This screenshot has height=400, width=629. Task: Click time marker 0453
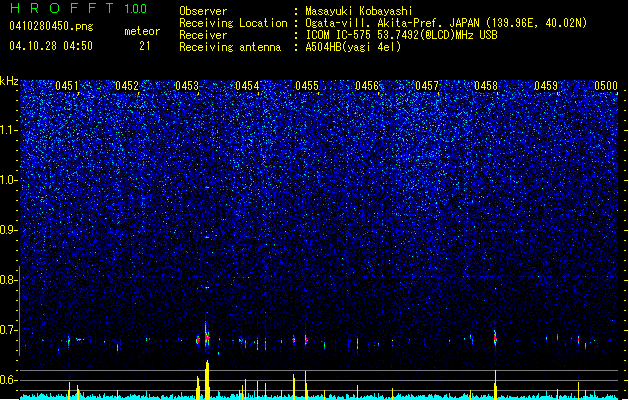(187, 86)
